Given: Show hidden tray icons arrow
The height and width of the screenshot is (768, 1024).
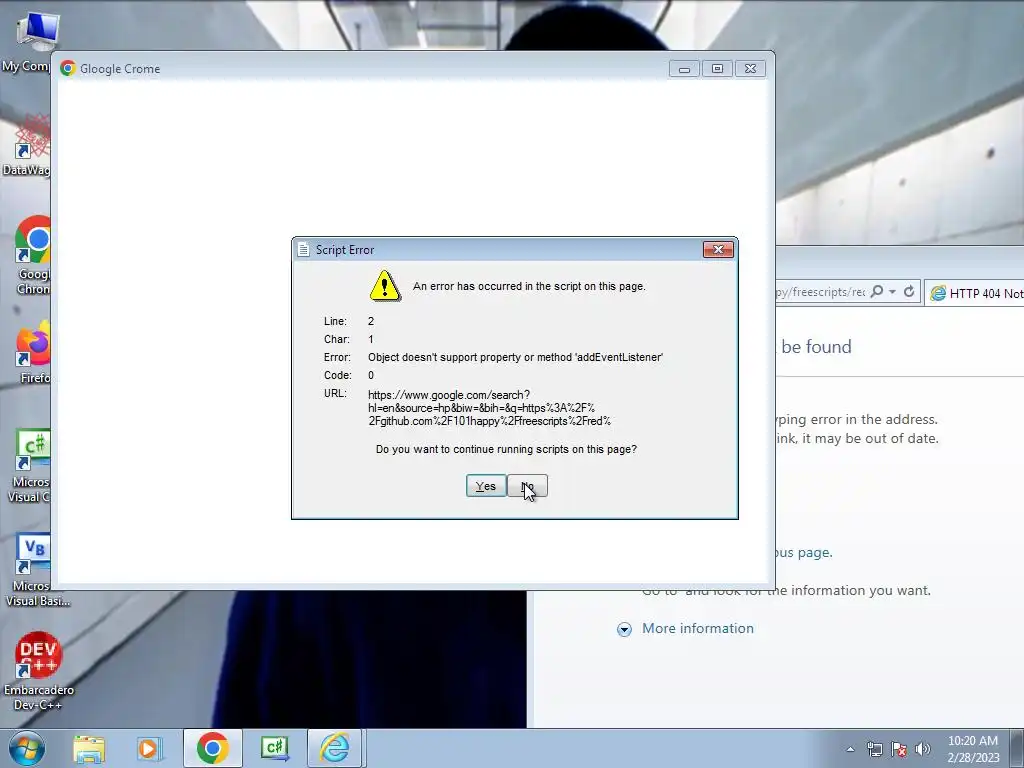Looking at the screenshot, I should pyautogui.click(x=850, y=749).
